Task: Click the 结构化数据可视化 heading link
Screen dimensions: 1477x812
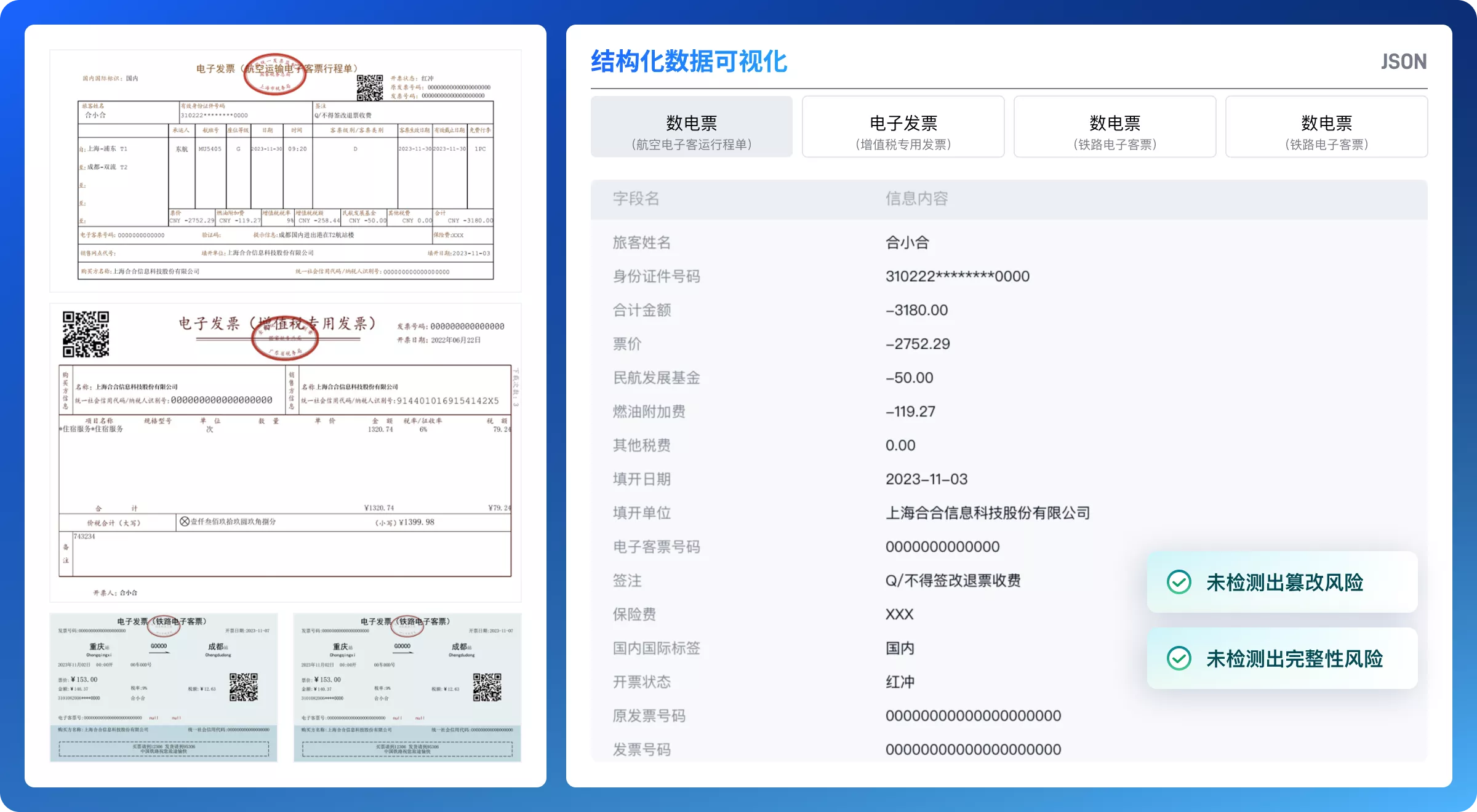Action: tap(688, 62)
